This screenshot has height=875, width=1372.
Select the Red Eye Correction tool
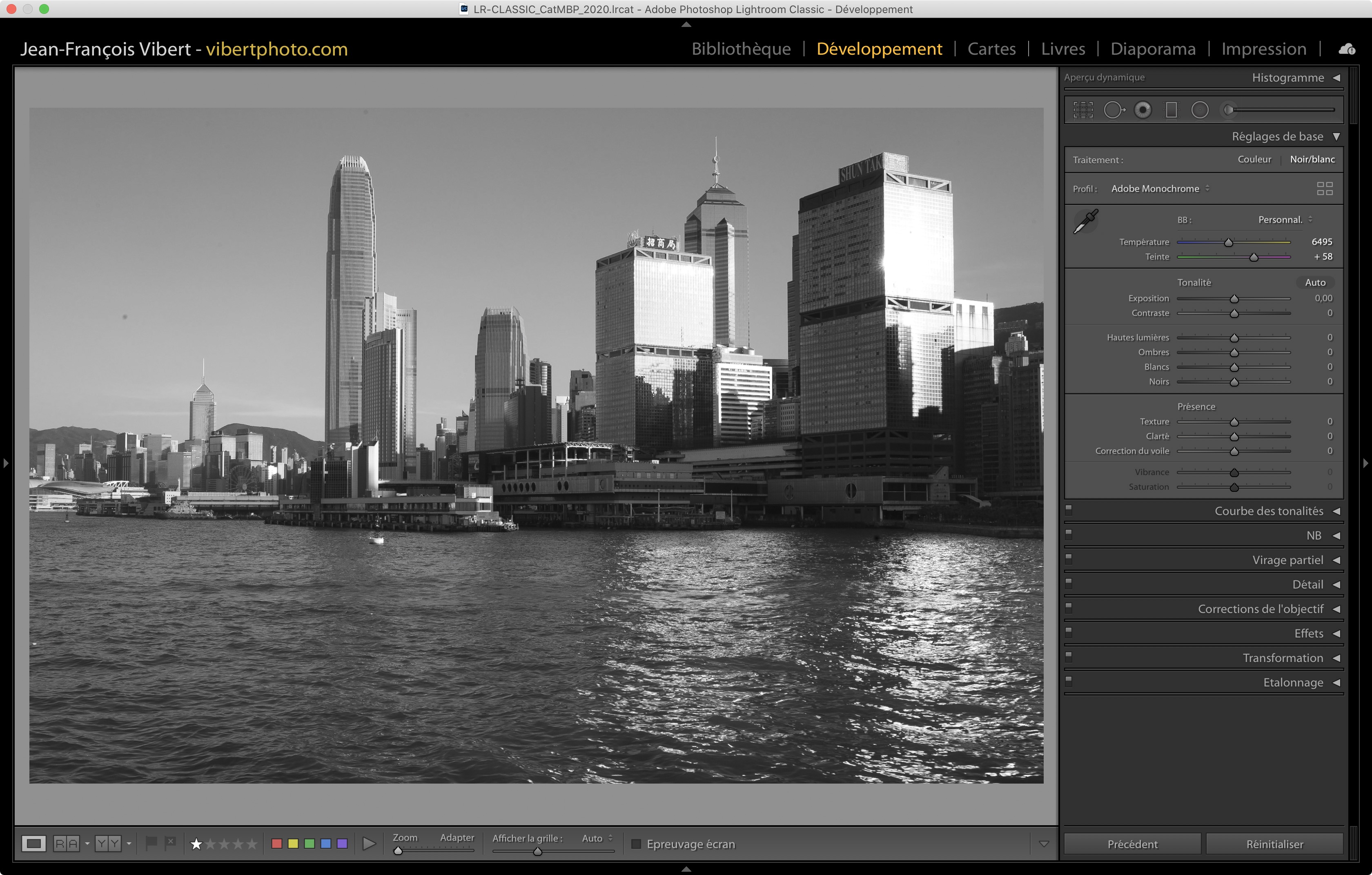[1143, 110]
